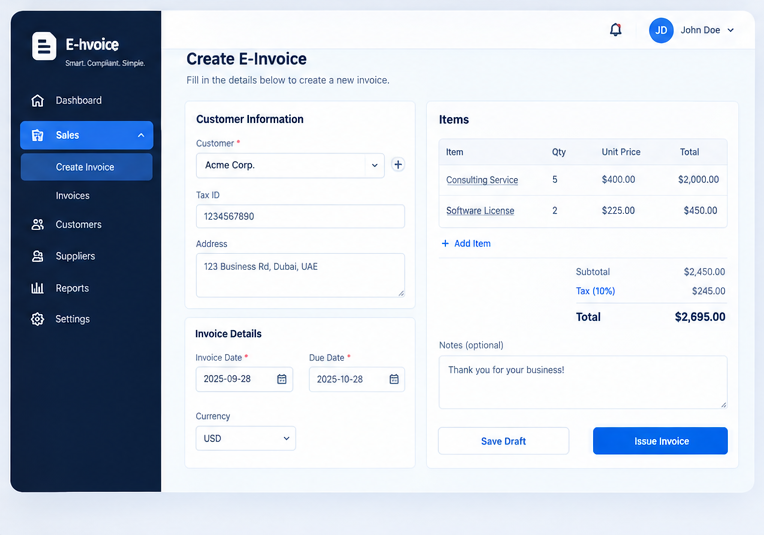
Task: Open the notifications bell
Action: click(x=616, y=30)
